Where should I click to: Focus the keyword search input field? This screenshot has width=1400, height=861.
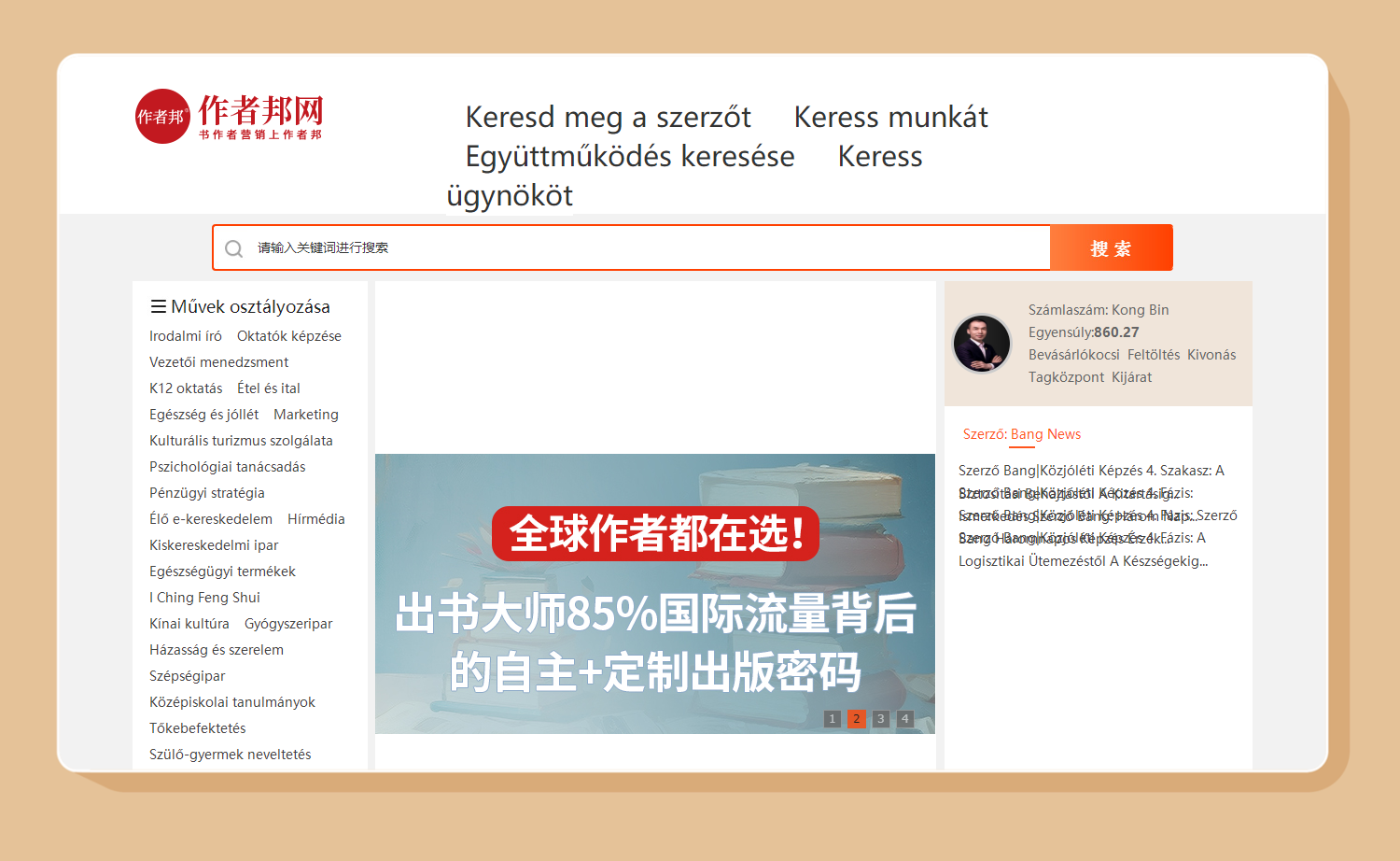click(x=644, y=248)
